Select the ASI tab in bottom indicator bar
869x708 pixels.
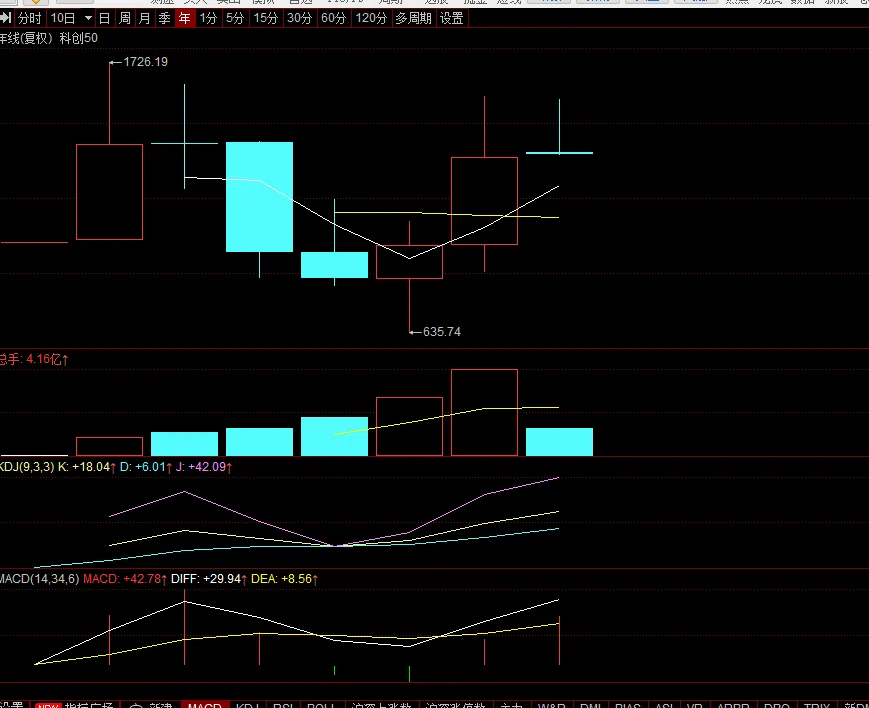pyautogui.click(x=664, y=705)
